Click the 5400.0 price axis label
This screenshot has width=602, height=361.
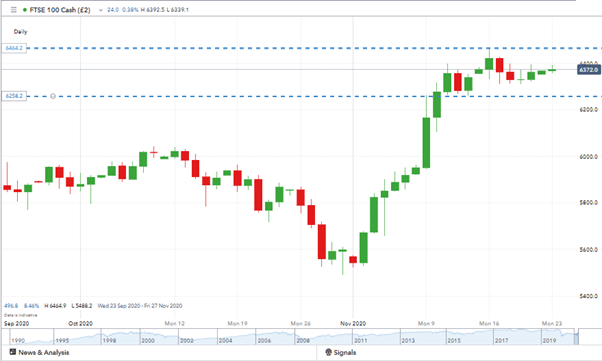[x=589, y=296]
